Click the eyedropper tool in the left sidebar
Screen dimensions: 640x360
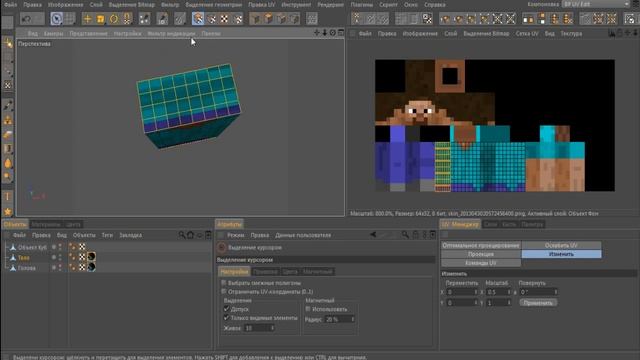[x=8, y=105]
